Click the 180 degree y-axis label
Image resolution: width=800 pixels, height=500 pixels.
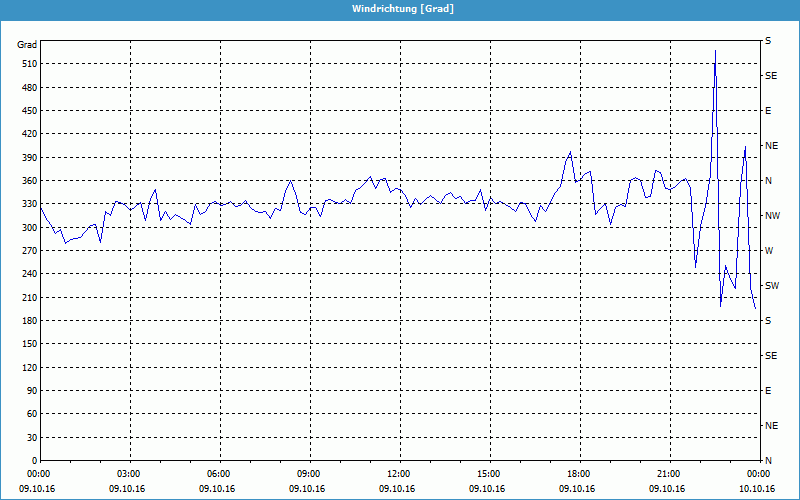pyautogui.click(x=27, y=321)
